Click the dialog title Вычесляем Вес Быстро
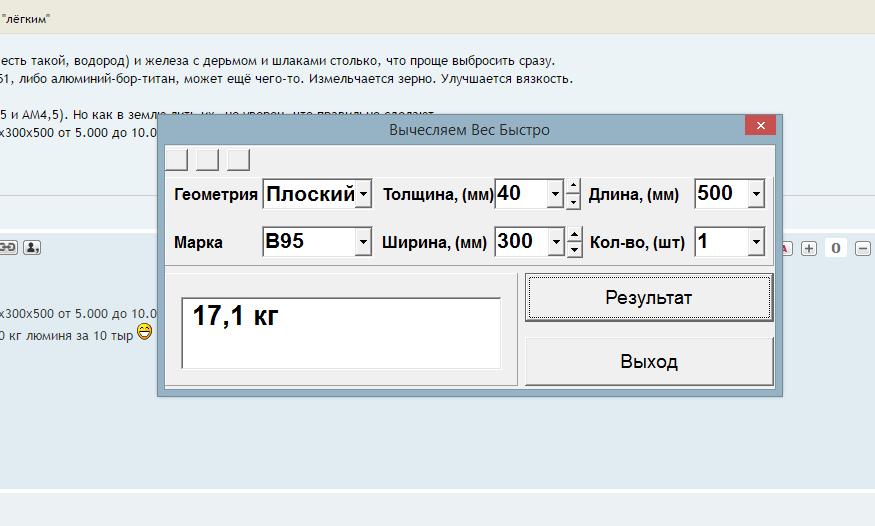The width and height of the screenshot is (875, 526). (469, 130)
